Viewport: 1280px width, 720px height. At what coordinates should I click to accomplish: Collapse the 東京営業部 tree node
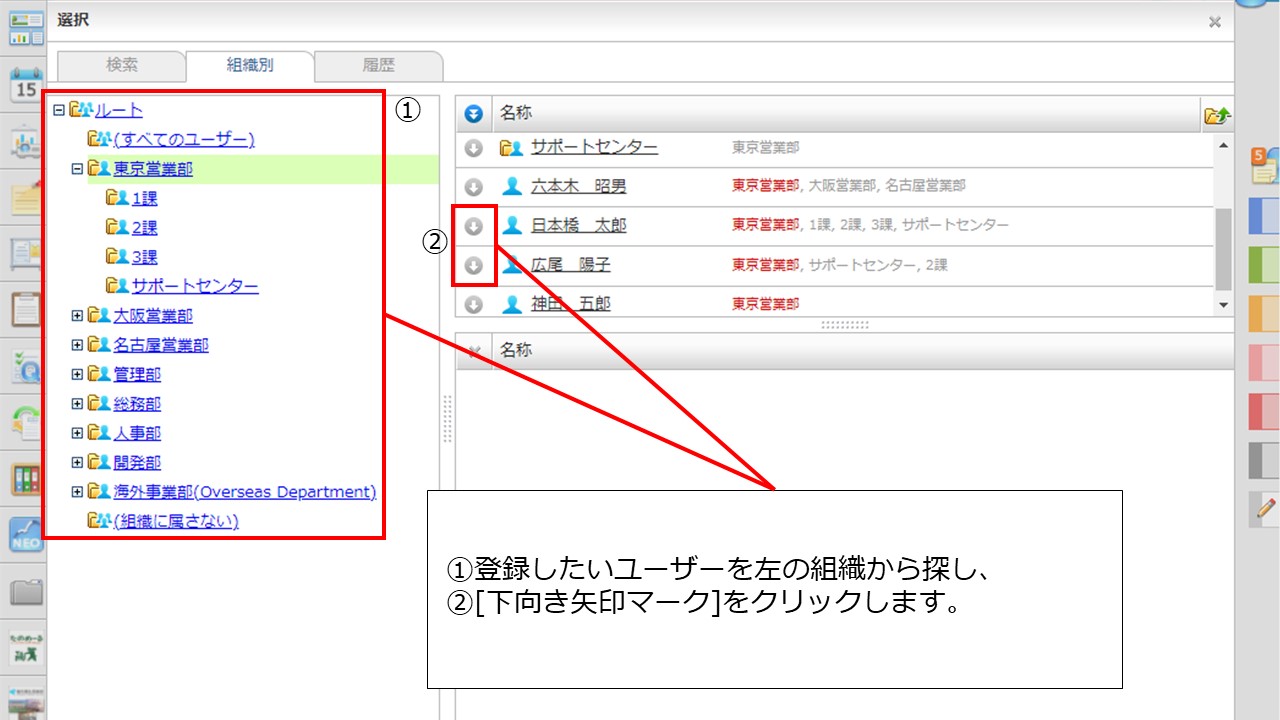pyautogui.click(x=77, y=169)
